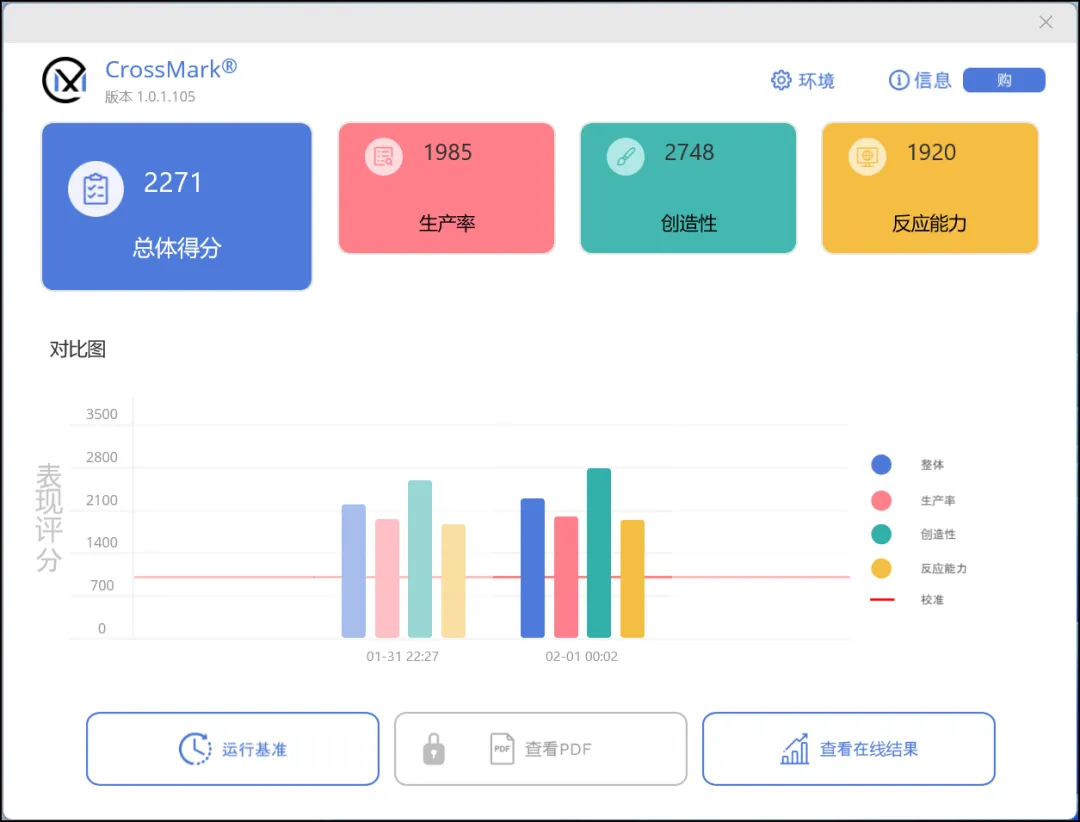Open the 环境 settings gear icon

(781, 81)
